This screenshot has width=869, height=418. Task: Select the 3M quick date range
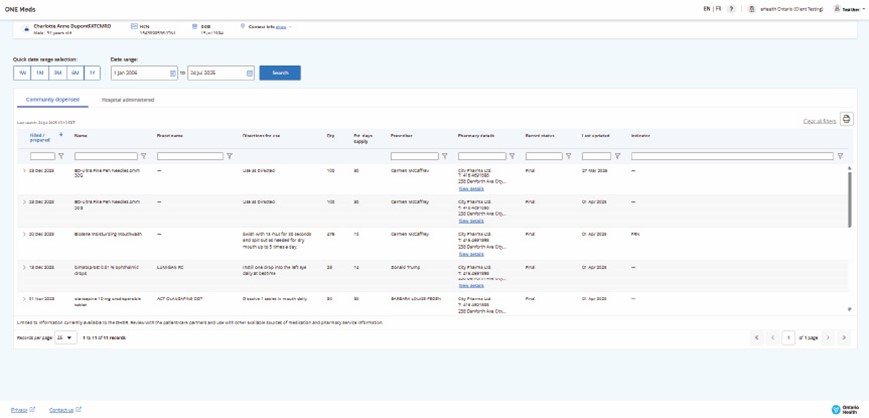pos(58,73)
